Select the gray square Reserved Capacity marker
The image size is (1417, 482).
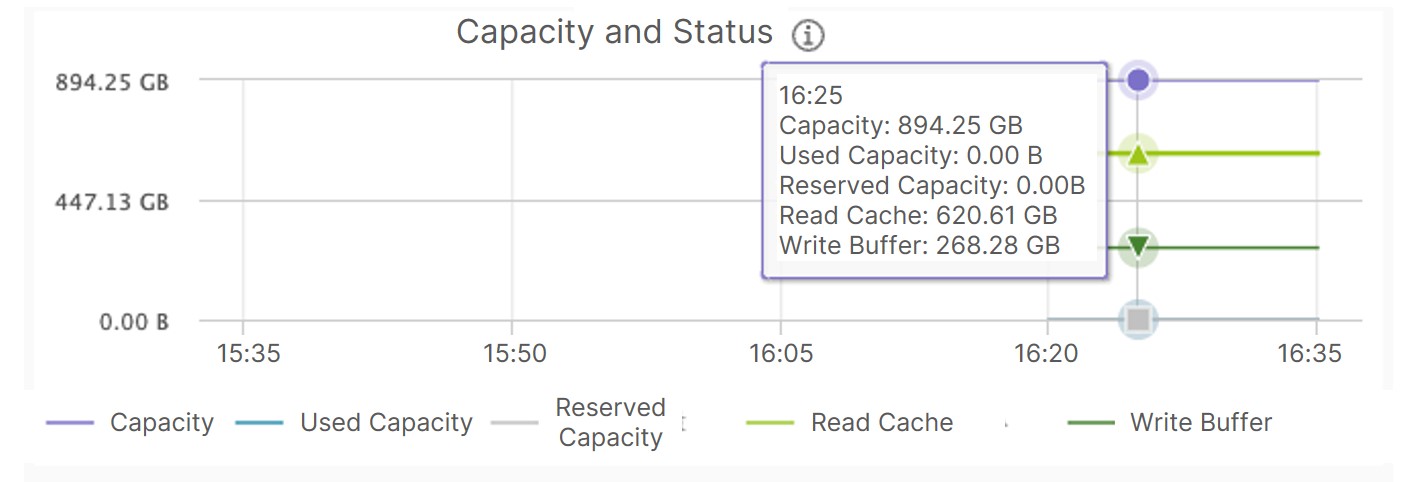1137,320
